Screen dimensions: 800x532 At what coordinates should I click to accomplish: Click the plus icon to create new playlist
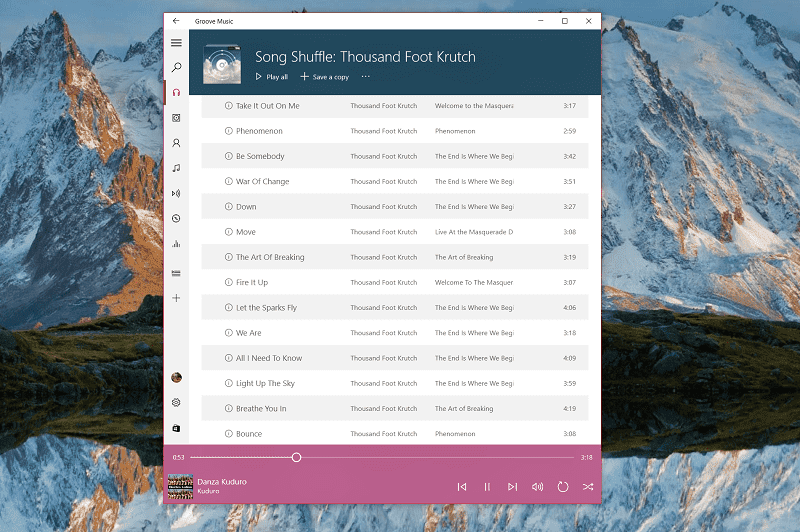176,298
